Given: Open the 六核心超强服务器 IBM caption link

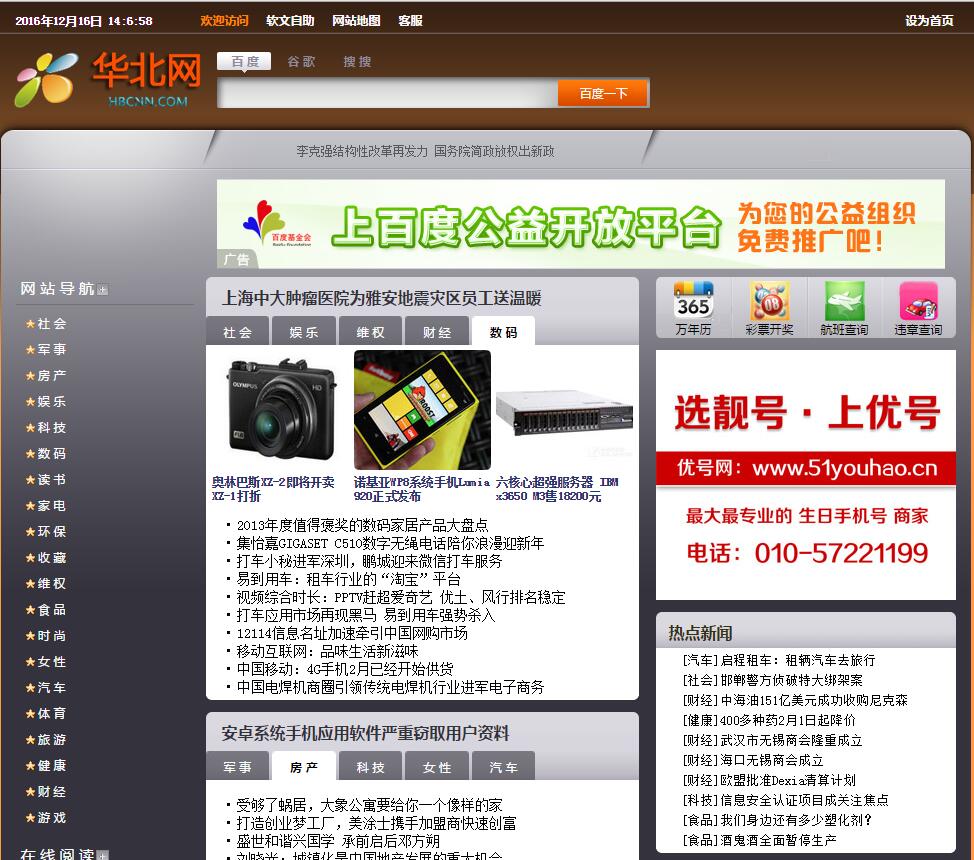Looking at the screenshot, I should tap(557, 489).
